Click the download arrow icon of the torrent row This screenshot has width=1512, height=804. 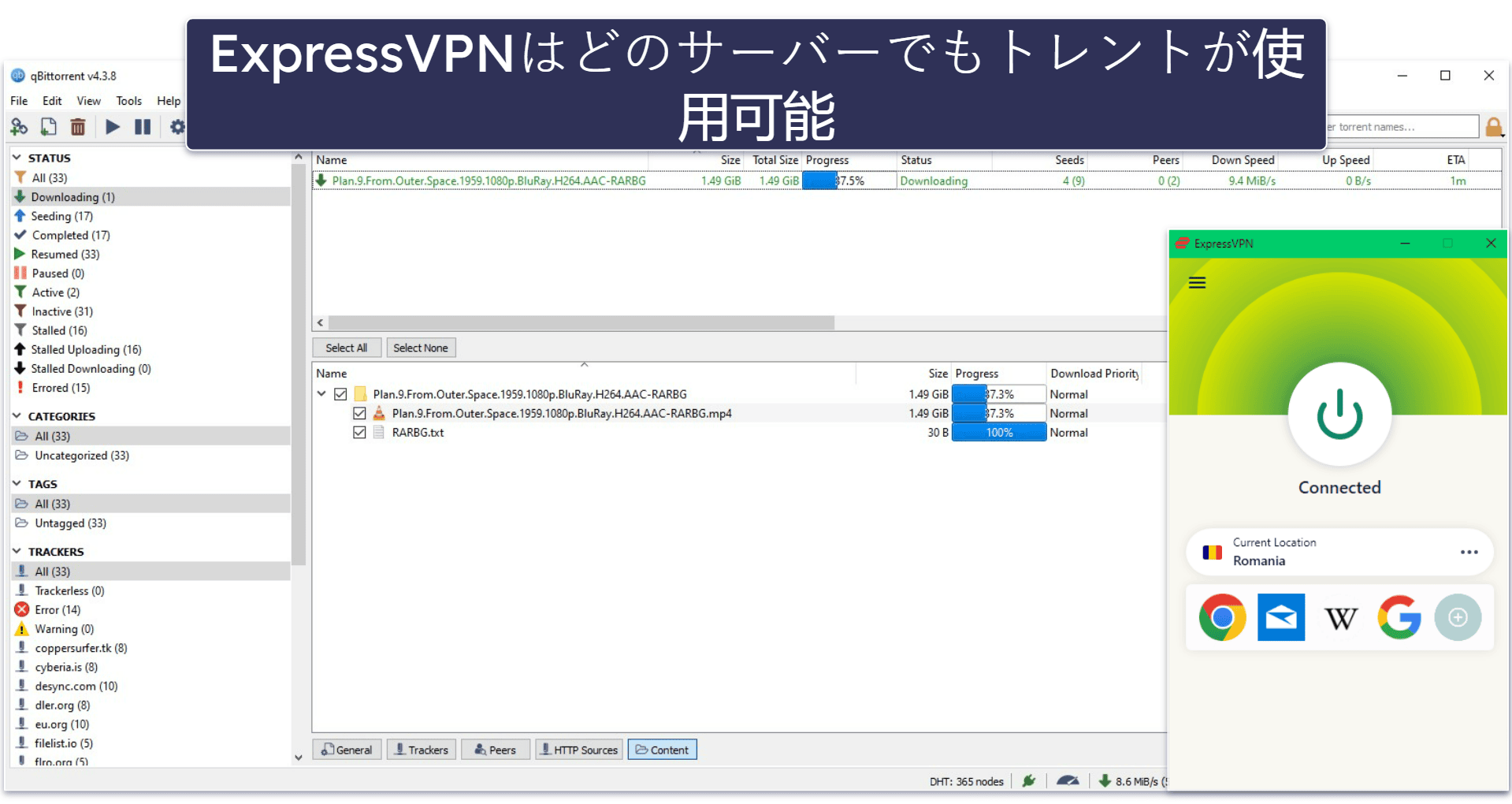point(321,181)
